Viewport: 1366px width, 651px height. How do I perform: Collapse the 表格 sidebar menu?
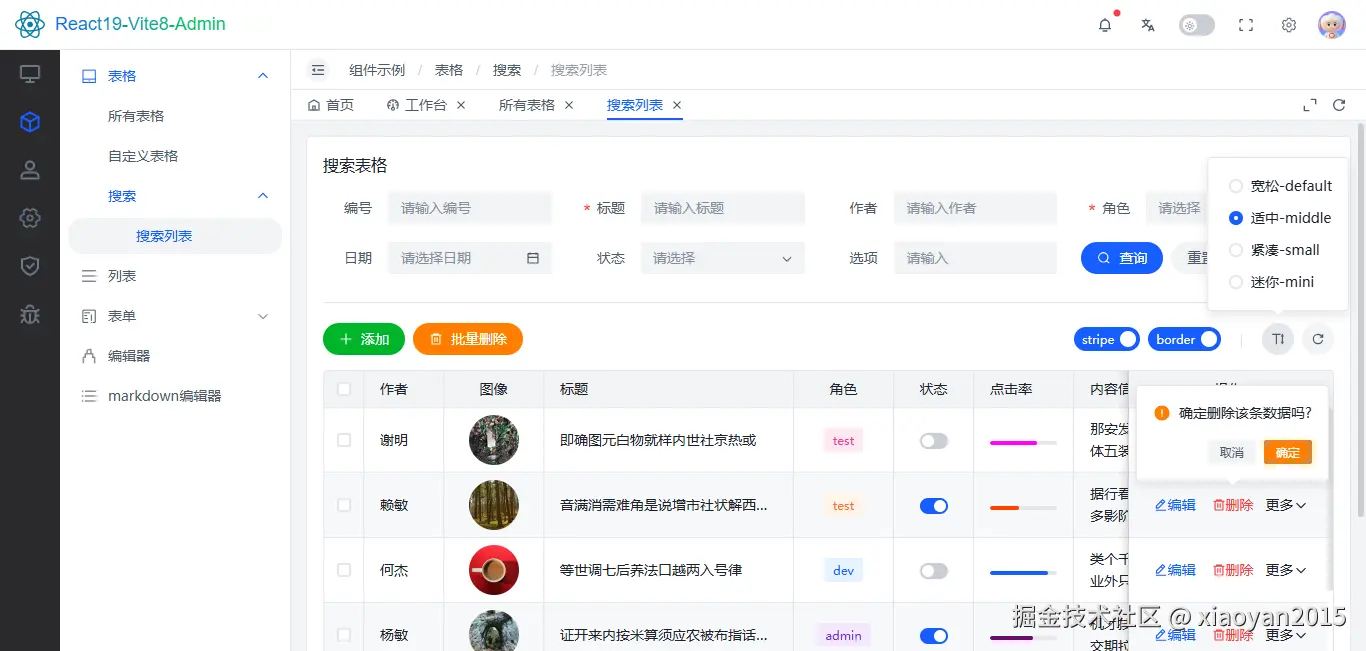click(175, 76)
